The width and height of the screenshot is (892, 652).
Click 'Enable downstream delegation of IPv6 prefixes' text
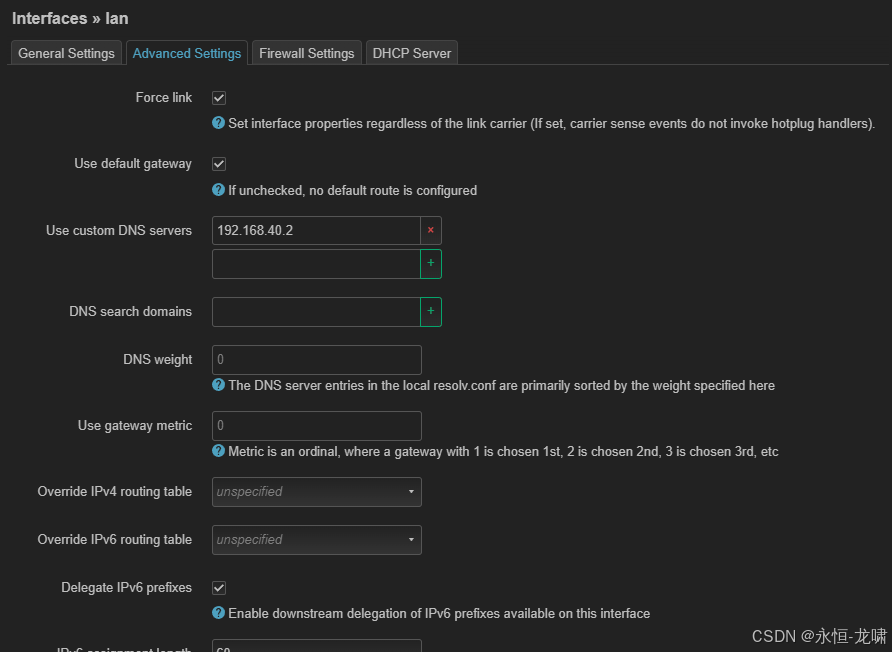[439, 613]
